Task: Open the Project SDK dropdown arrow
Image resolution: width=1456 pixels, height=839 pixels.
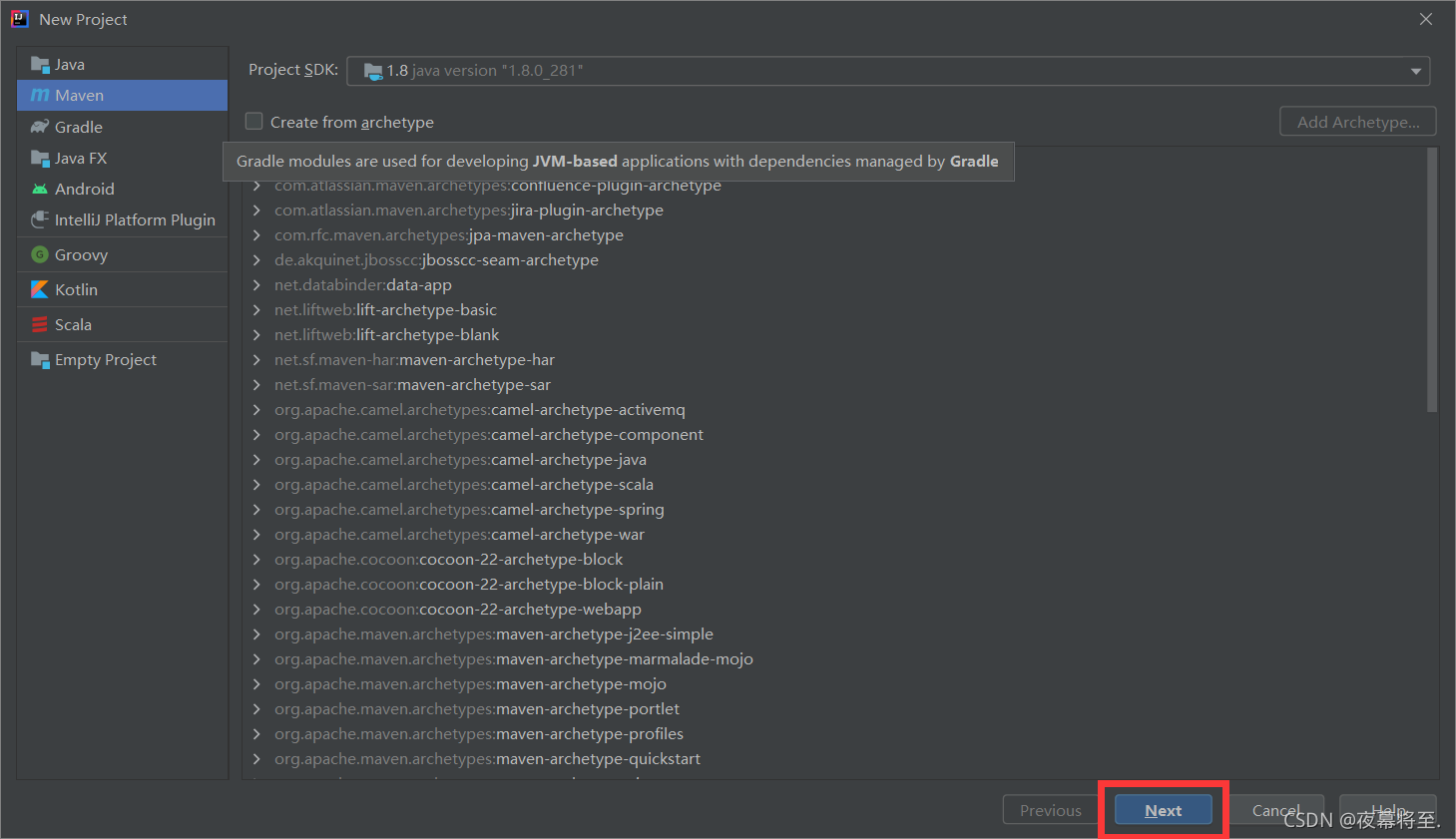Action: pos(1415,71)
